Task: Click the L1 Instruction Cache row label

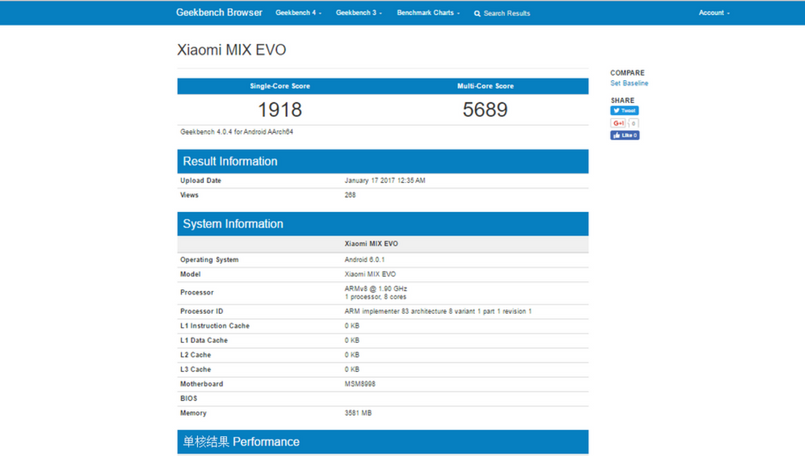Action: tap(215, 326)
